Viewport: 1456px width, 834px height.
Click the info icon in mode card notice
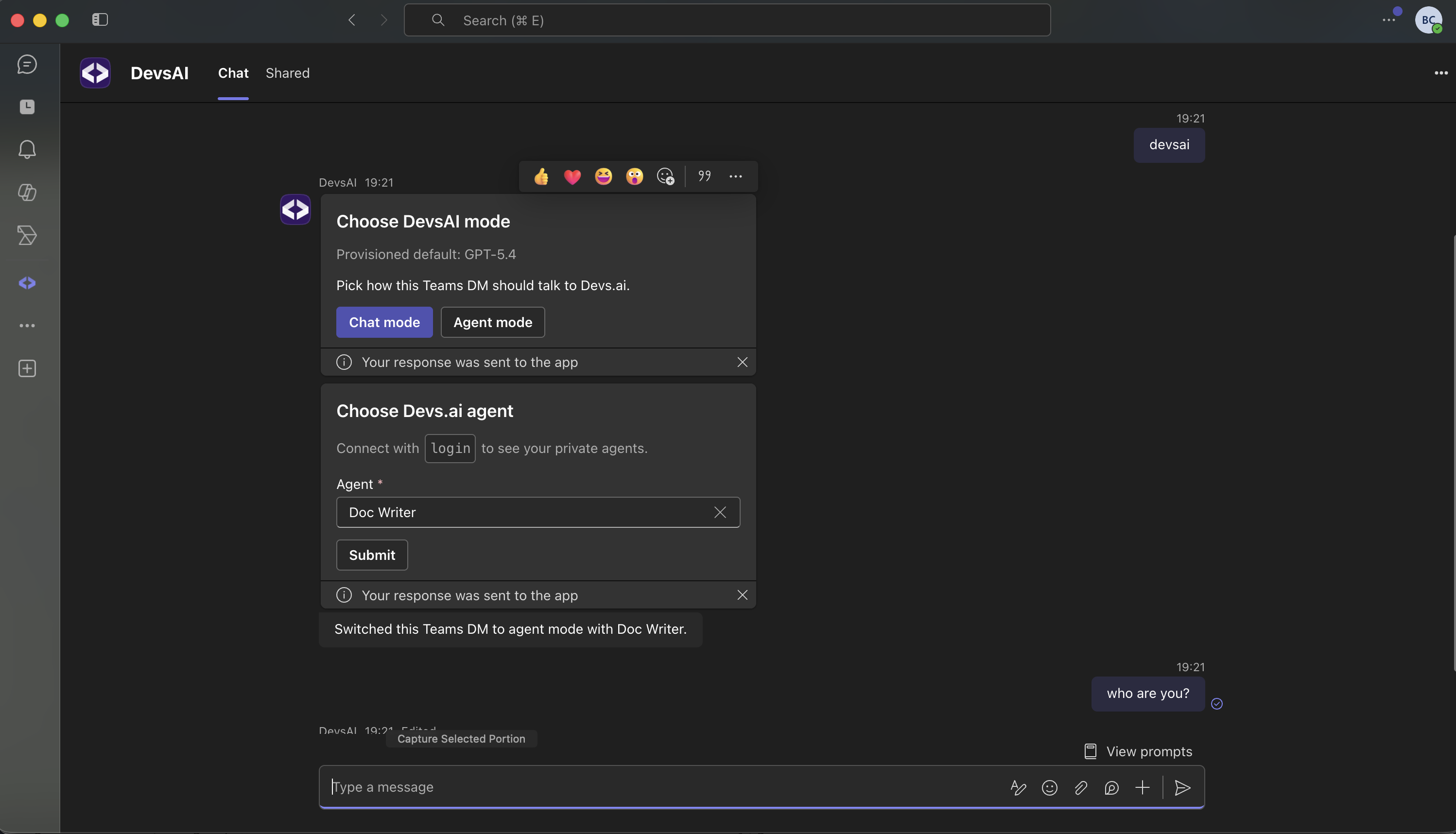(x=344, y=362)
